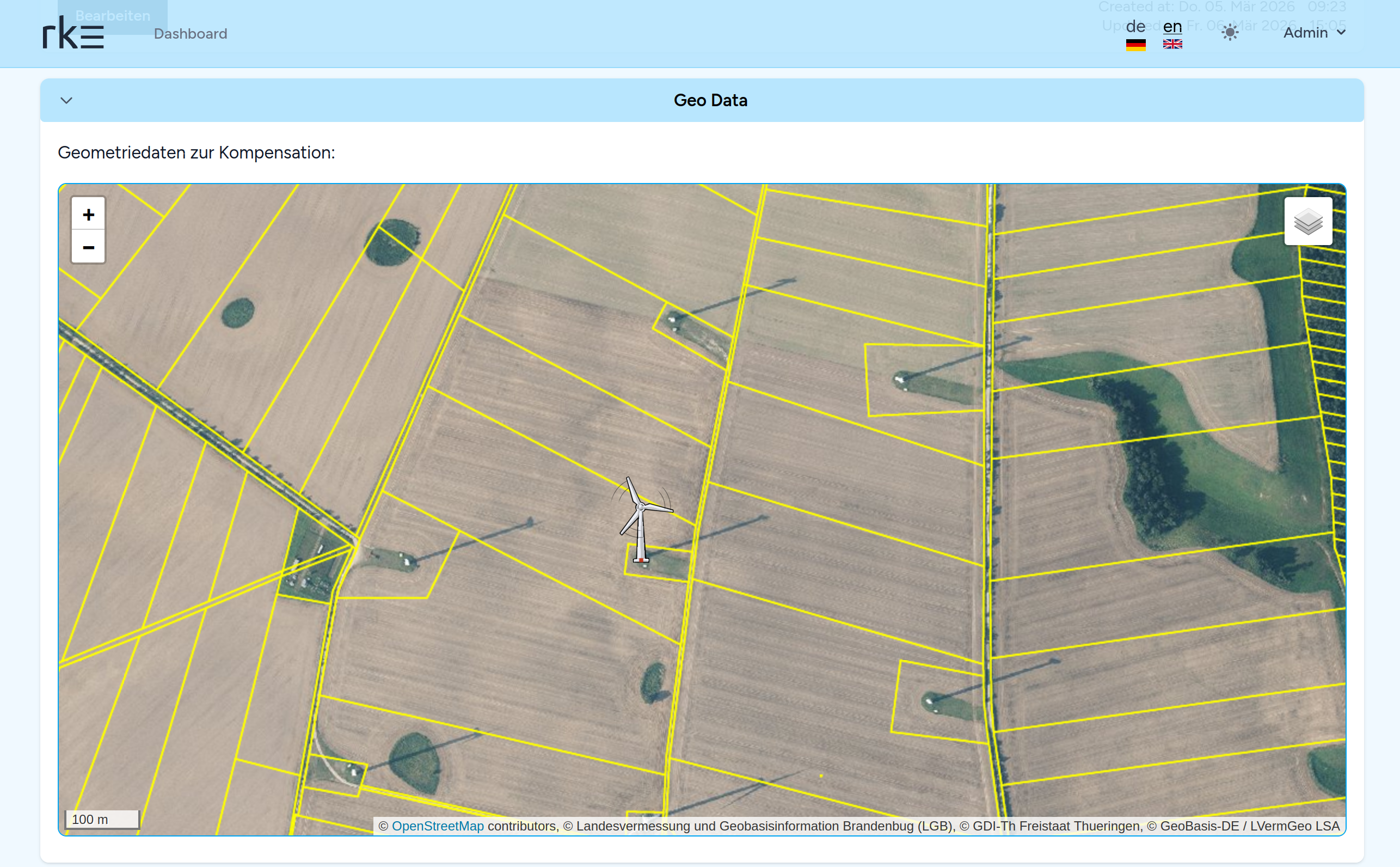Viewport: 1400px width, 867px height.
Task: Click the rkE logo
Action: 73,33
